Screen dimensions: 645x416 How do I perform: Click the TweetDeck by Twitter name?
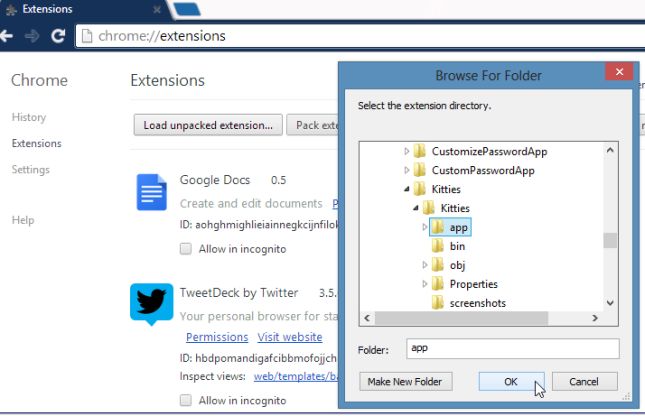point(239,293)
